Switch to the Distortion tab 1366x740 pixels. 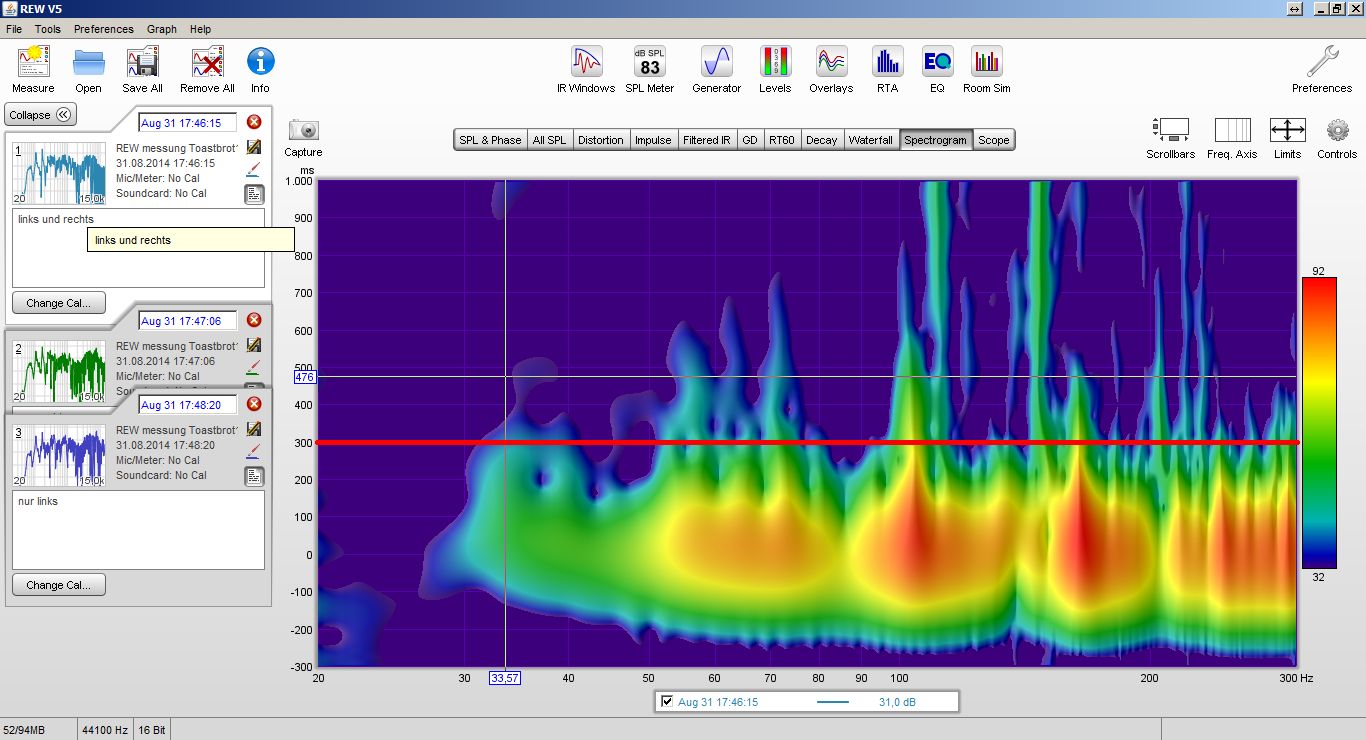(x=601, y=140)
